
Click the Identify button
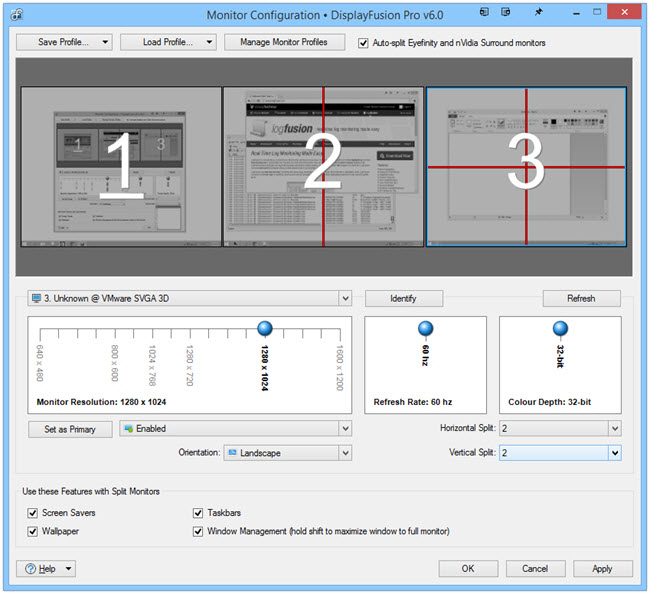tap(404, 298)
